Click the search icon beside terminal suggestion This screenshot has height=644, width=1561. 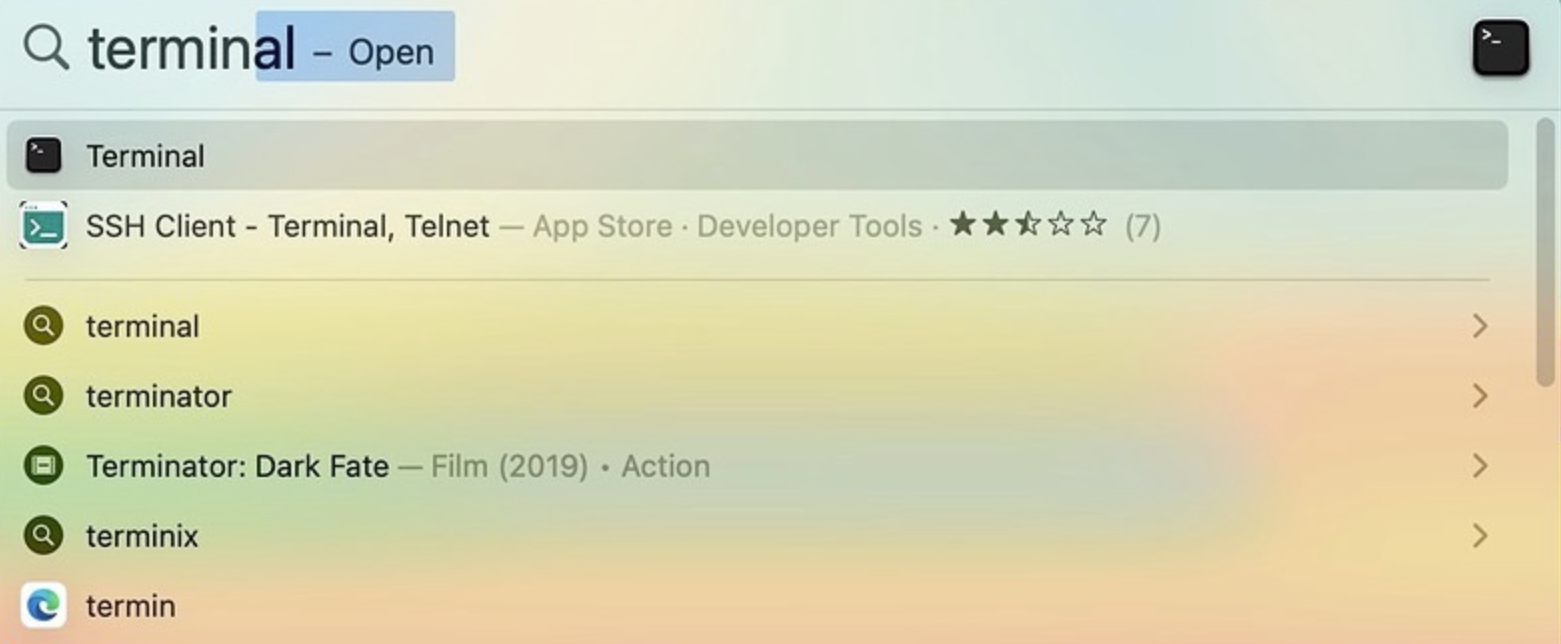click(x=43, y=326)
